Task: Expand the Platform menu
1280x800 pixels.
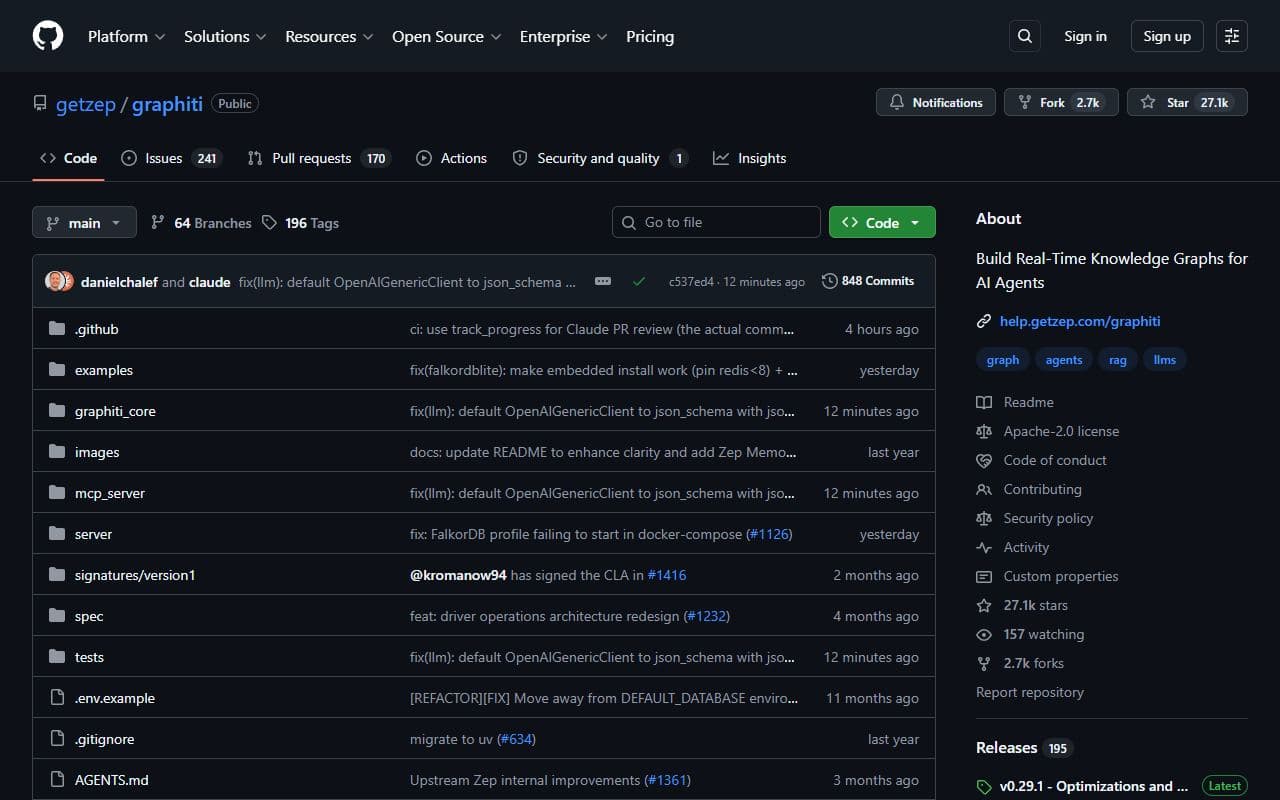Action: coord(126,36)
